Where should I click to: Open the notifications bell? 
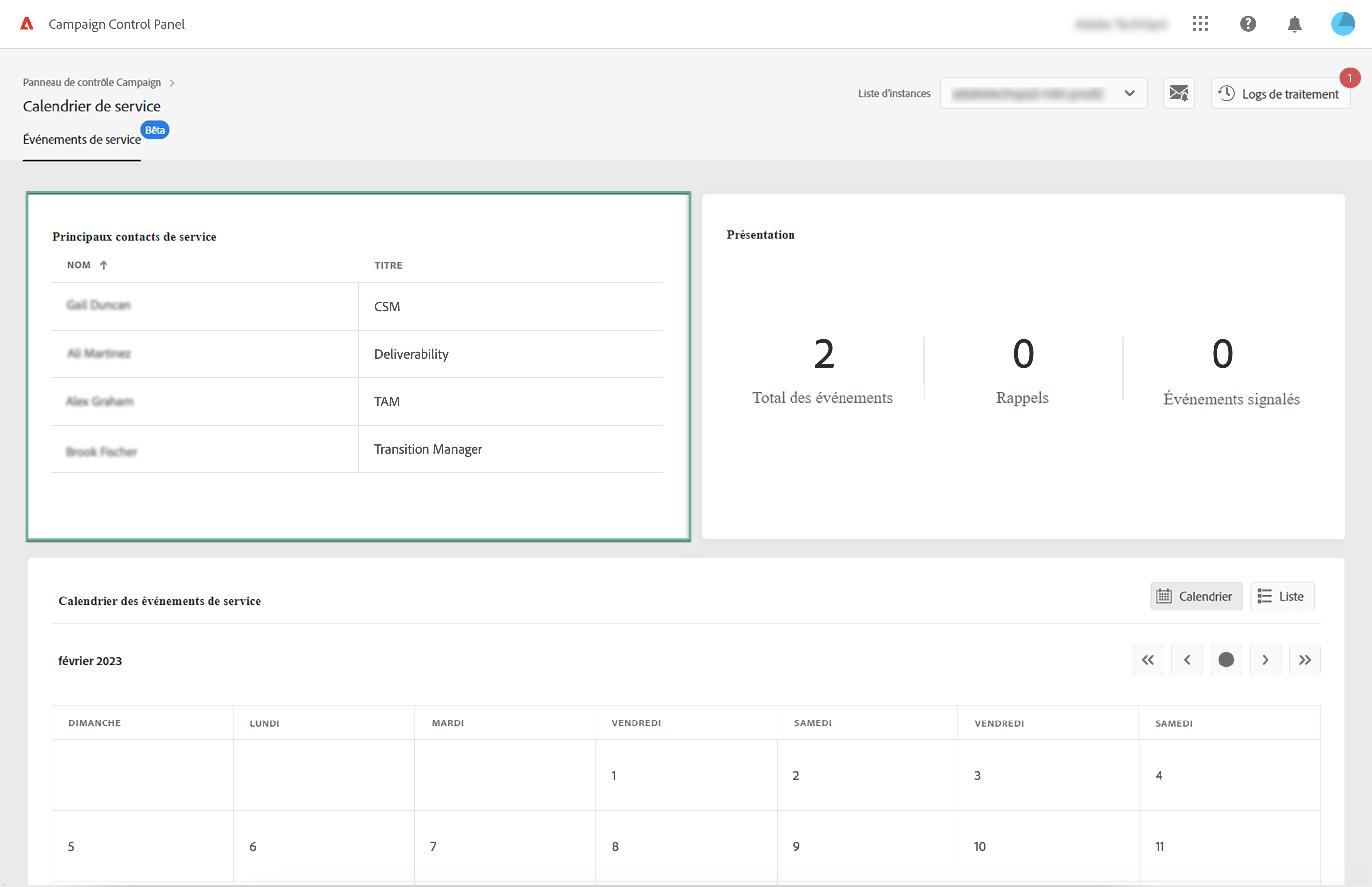(1294, 24)
